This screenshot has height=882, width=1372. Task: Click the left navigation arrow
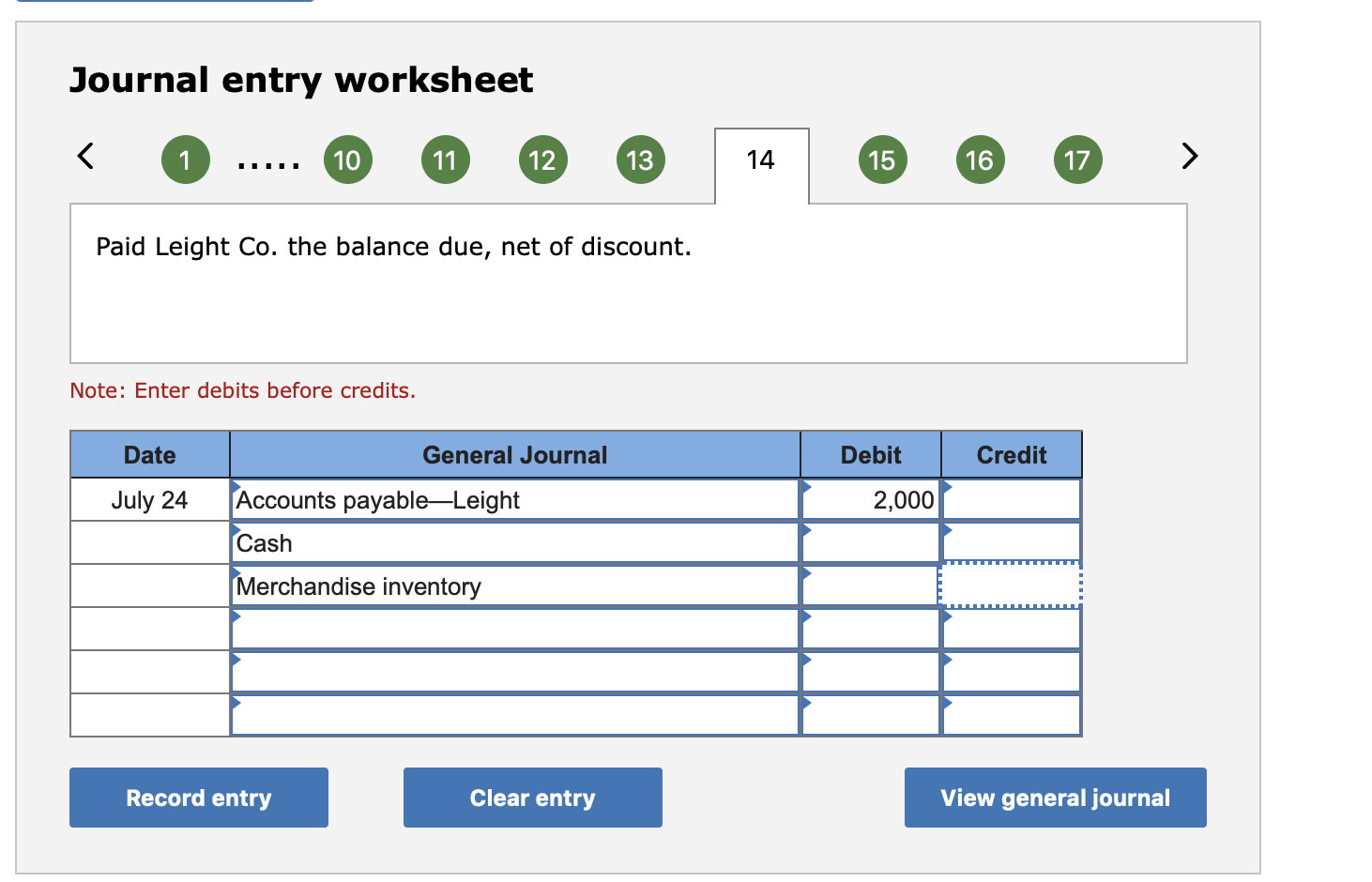[x=85, y=158]
